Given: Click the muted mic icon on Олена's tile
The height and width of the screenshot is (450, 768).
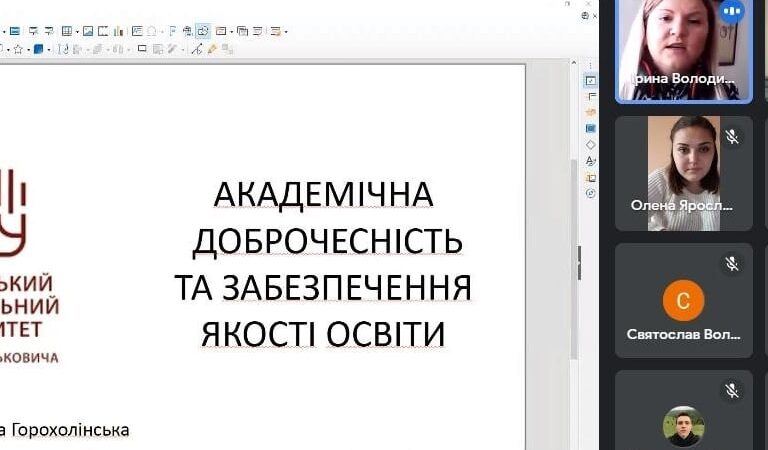Looking at the screenshot, I should (732, 137).
